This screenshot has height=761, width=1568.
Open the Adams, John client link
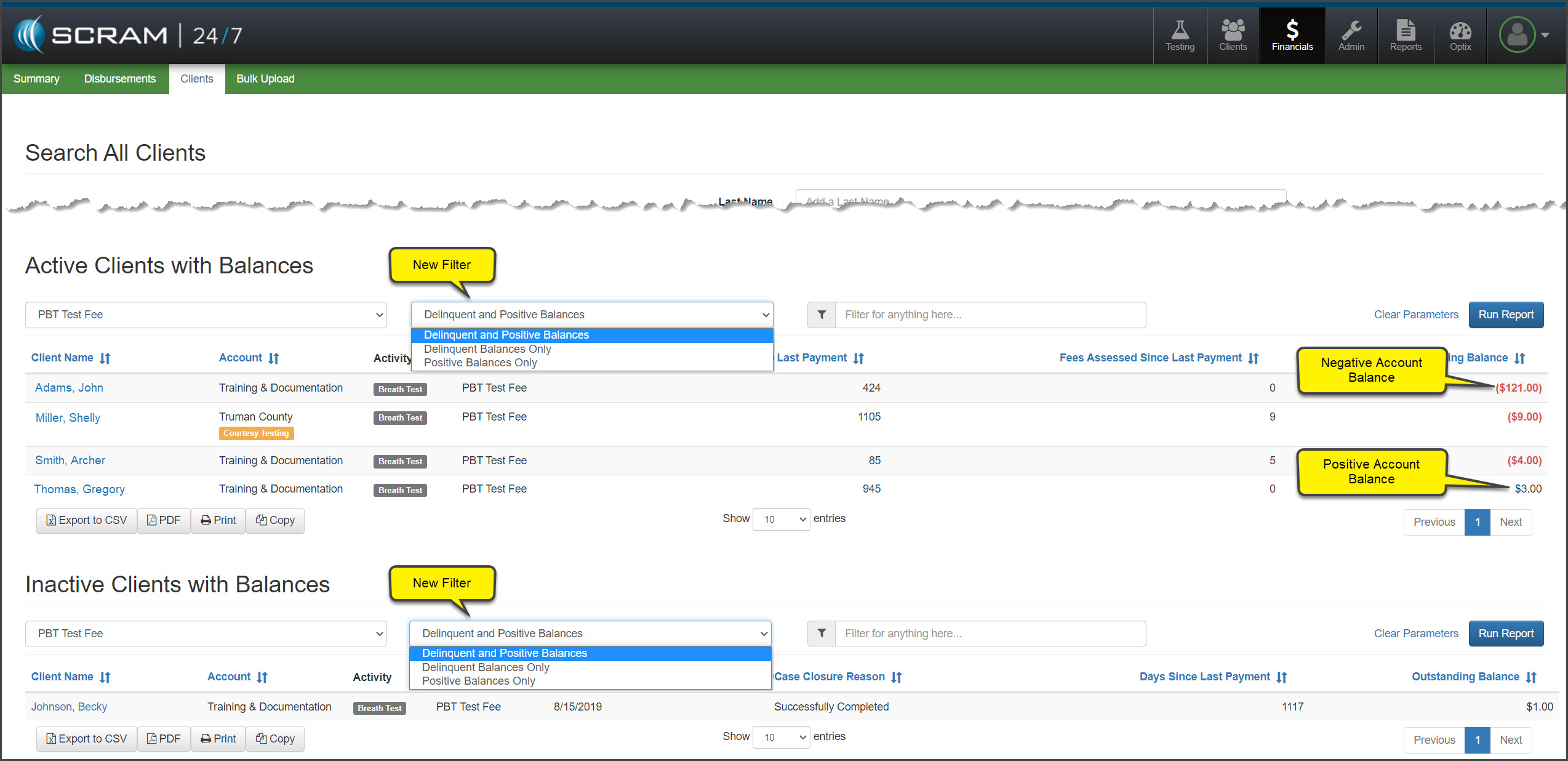69,388
